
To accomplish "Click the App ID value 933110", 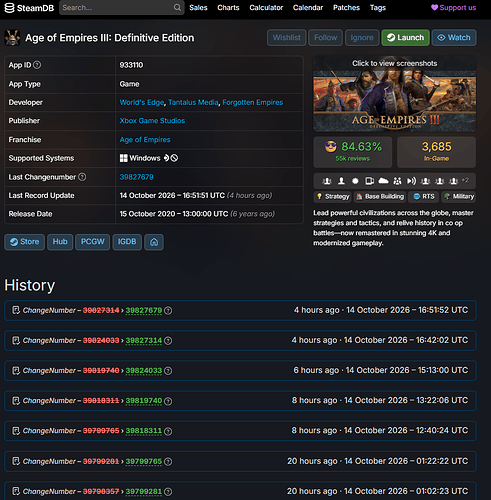I will [x=131, y=65].
